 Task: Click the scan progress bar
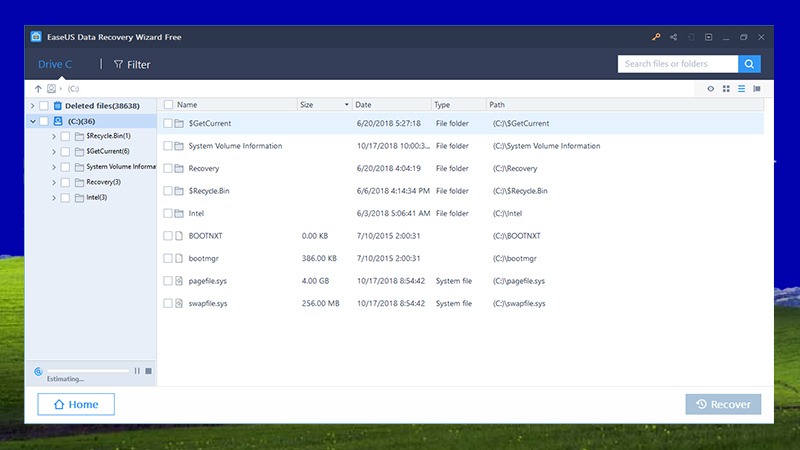coord(88,371)
